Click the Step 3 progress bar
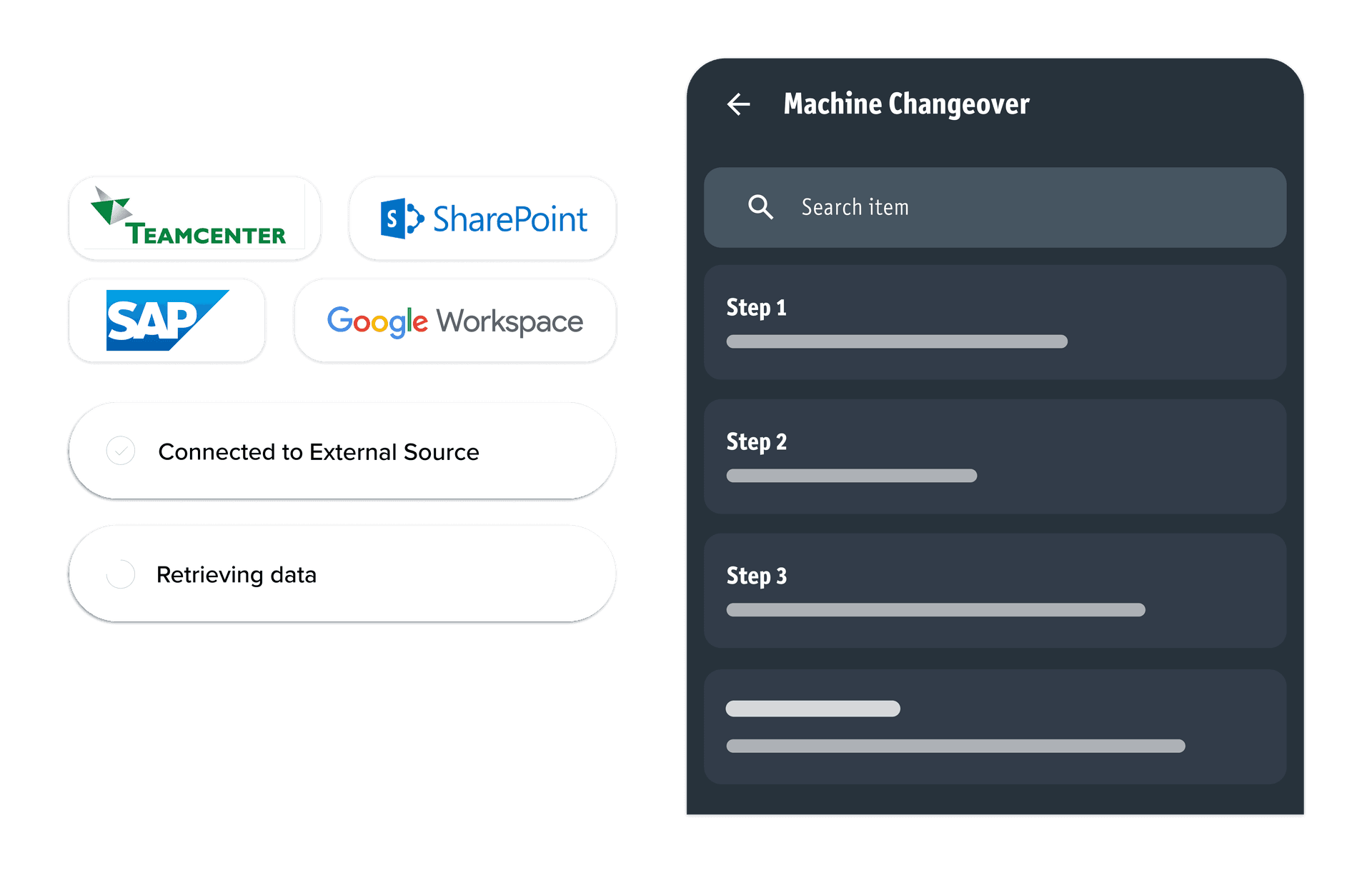The height and width of the screenshot is (890, 1372). 935,610
